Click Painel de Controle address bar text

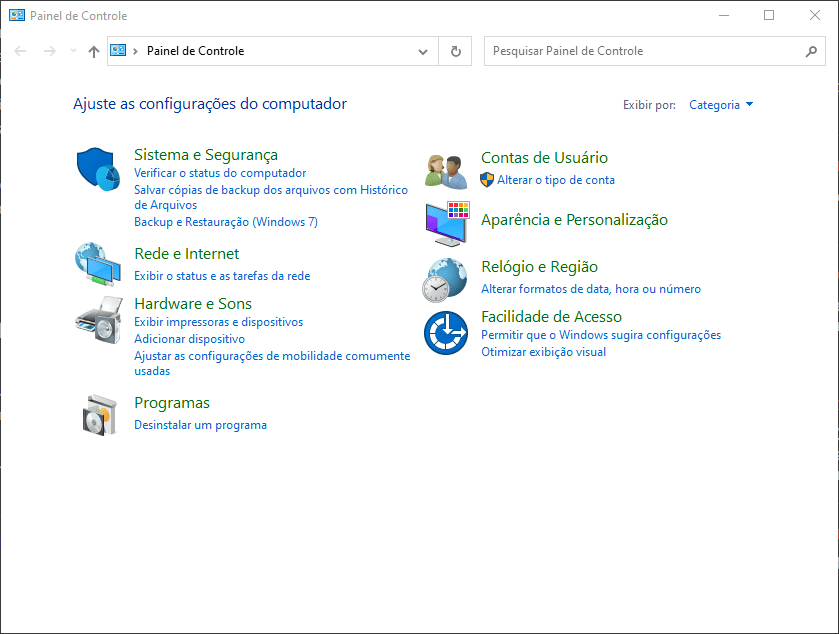pos(195,51)
